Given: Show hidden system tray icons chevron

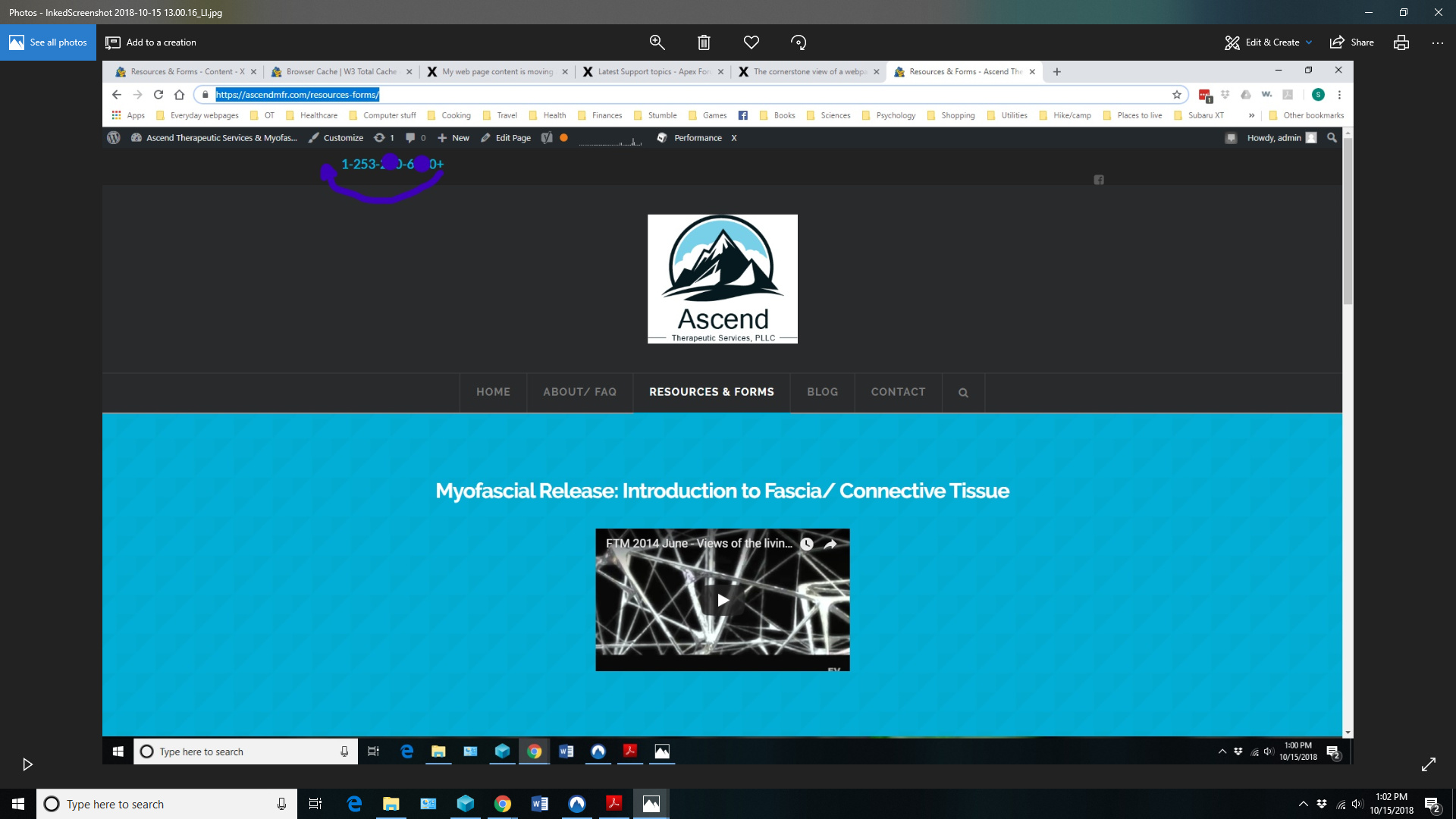Looking at the screenshot, I should click(1303, 804).
